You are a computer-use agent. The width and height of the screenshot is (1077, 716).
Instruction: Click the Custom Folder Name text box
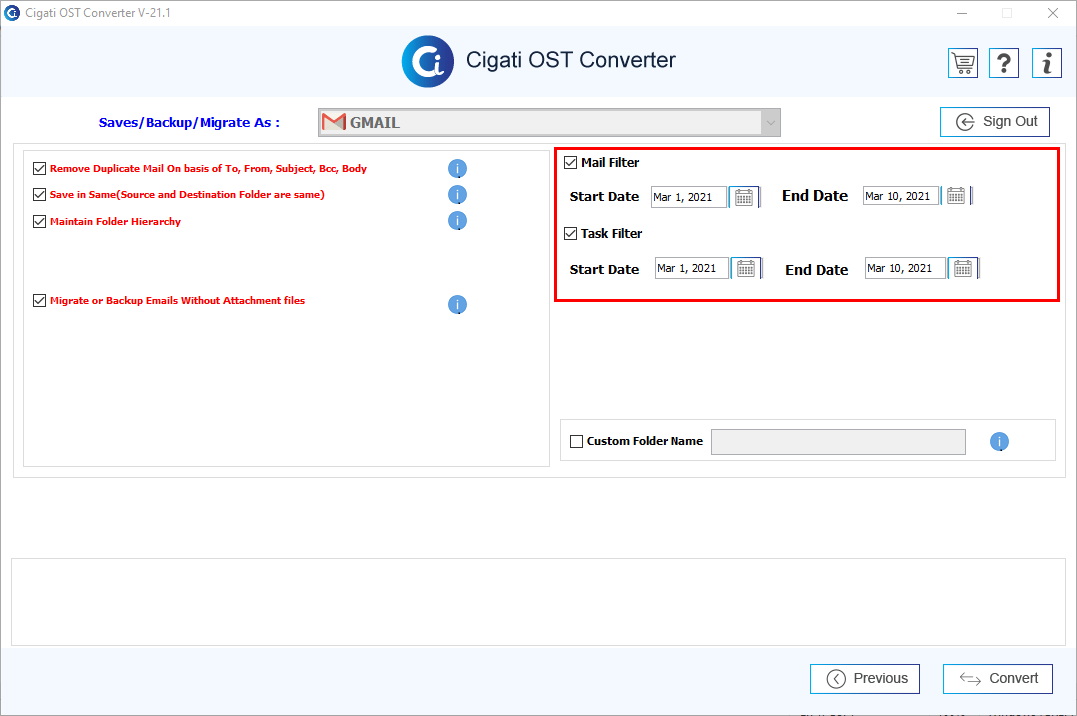[x=838, y=442]
